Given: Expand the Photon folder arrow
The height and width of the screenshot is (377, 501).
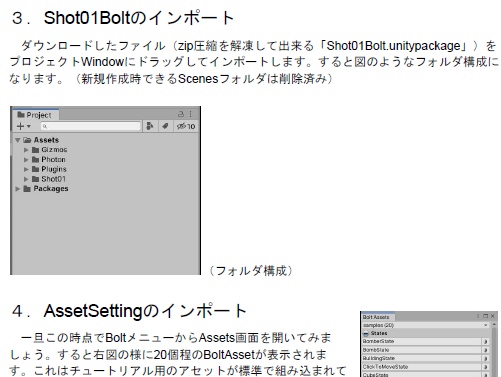Looking at the screenshot, I should [26, 160].
